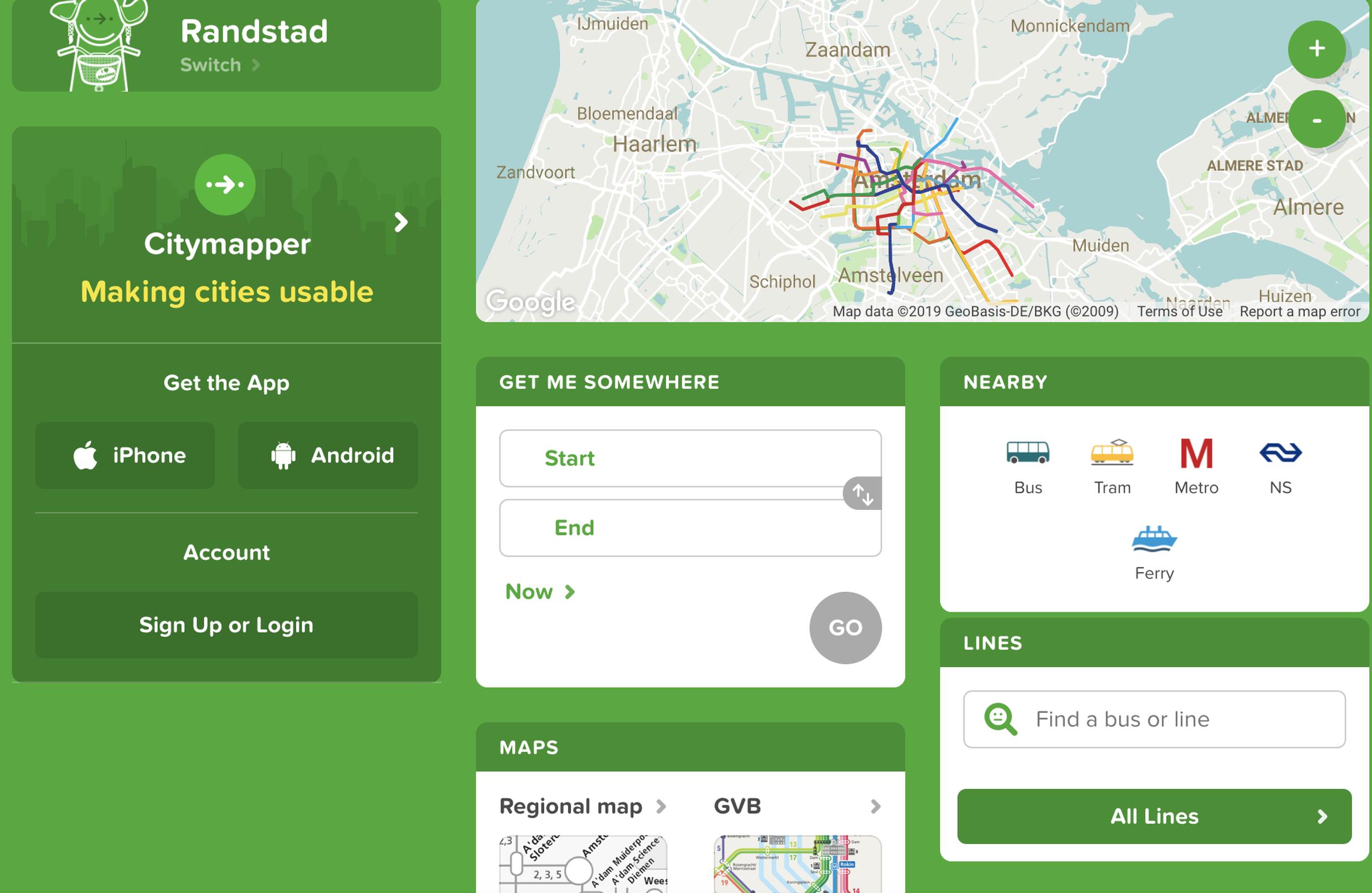Click the smiley search magnifier icon
This screenshot has width=1372, height=893.
point(1000,719)
